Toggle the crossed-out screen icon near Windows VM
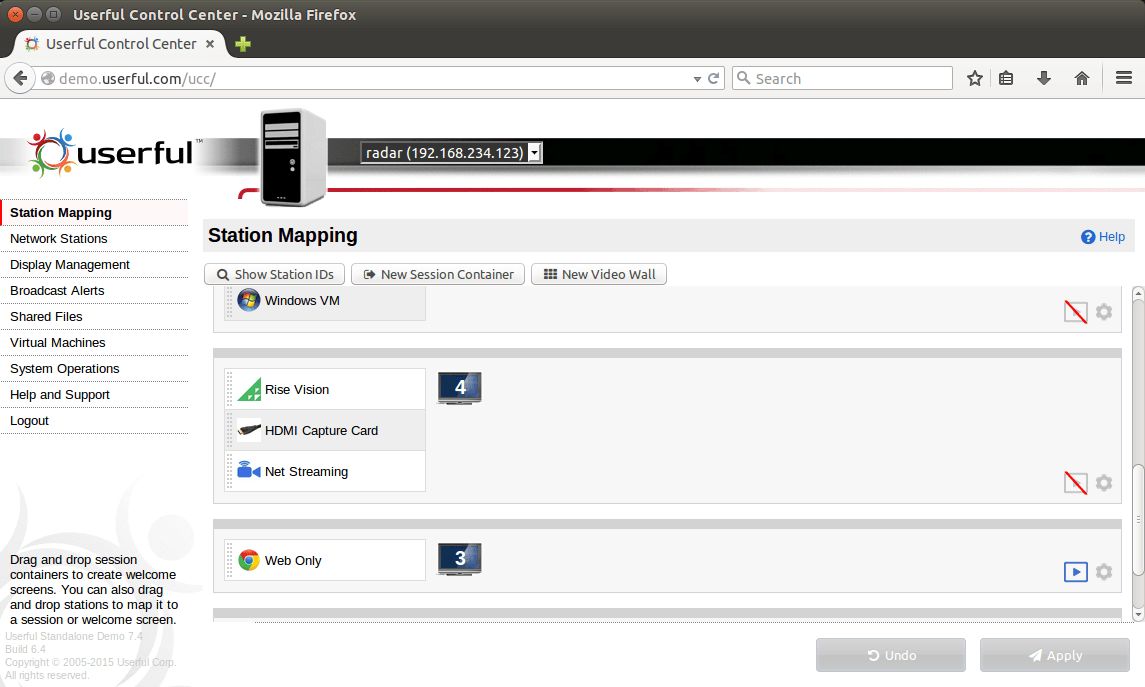Viewport: 1145px width, 687px height. coord(1075,312)
